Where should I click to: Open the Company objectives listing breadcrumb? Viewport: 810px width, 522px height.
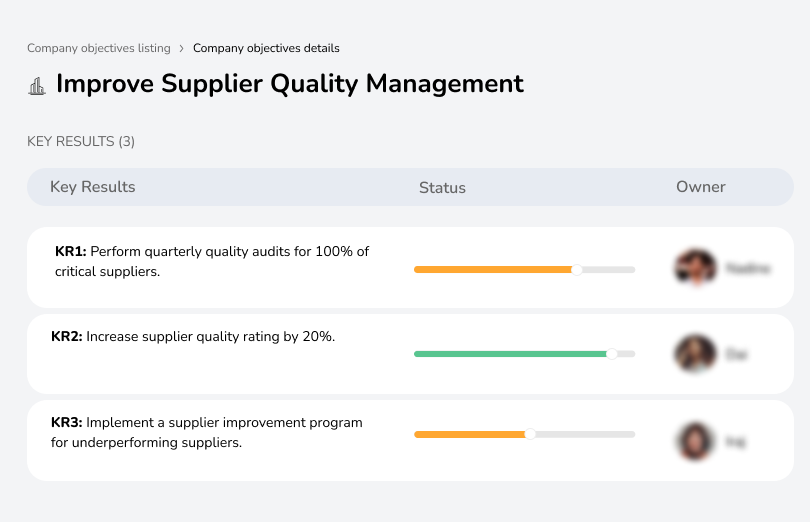99,48
